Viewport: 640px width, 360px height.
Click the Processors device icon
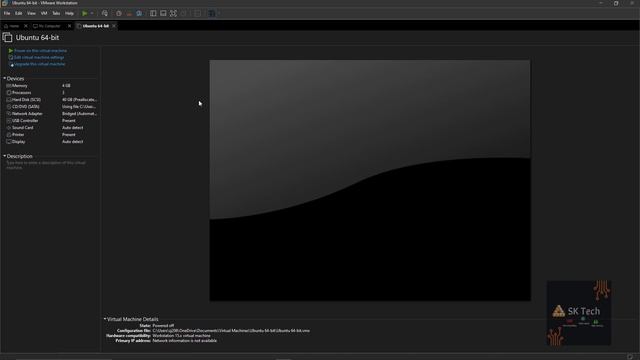(9, 93)
